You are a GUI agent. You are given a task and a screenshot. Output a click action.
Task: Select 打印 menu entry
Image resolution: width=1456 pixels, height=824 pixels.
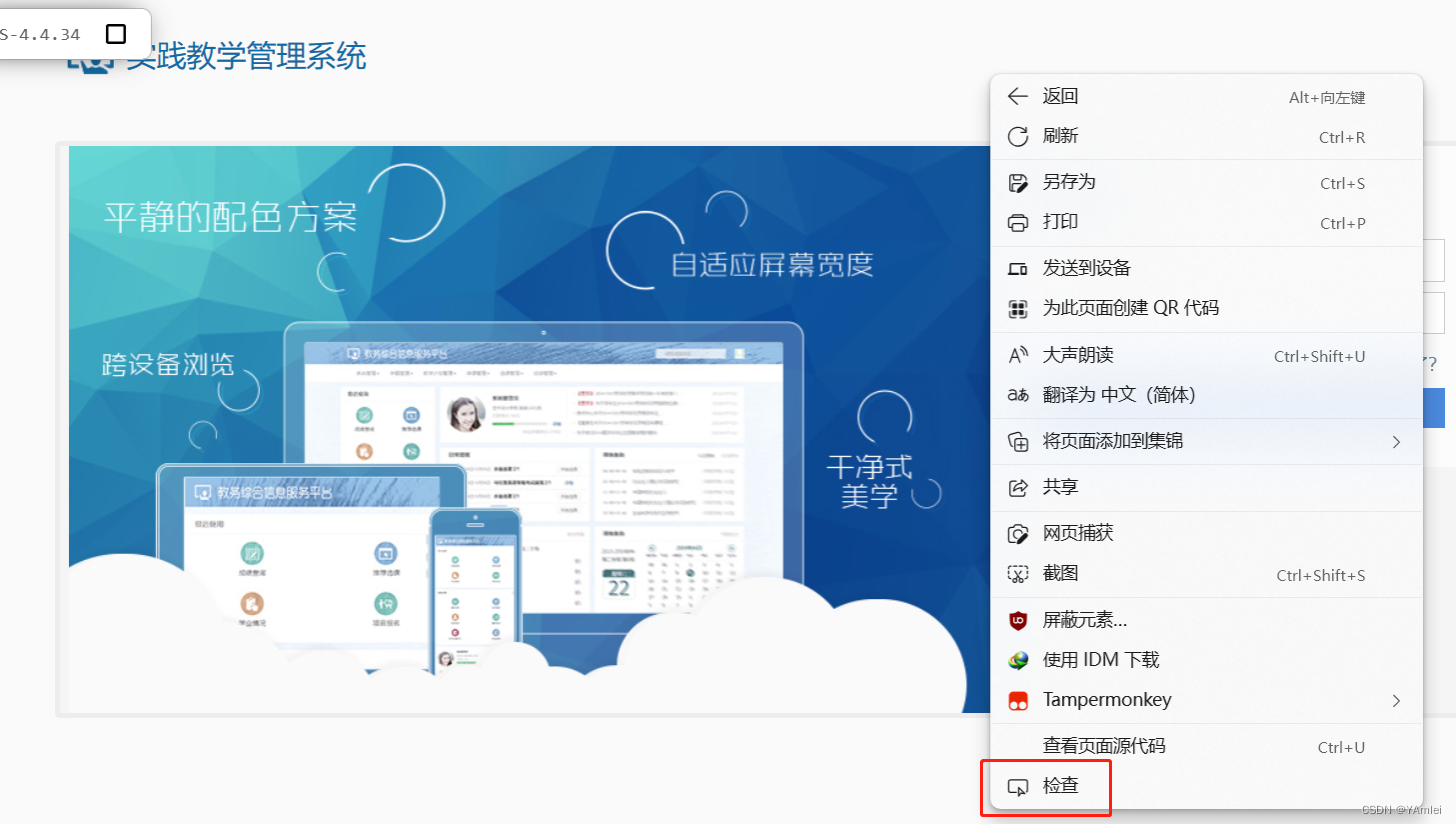pos(1206,223)
